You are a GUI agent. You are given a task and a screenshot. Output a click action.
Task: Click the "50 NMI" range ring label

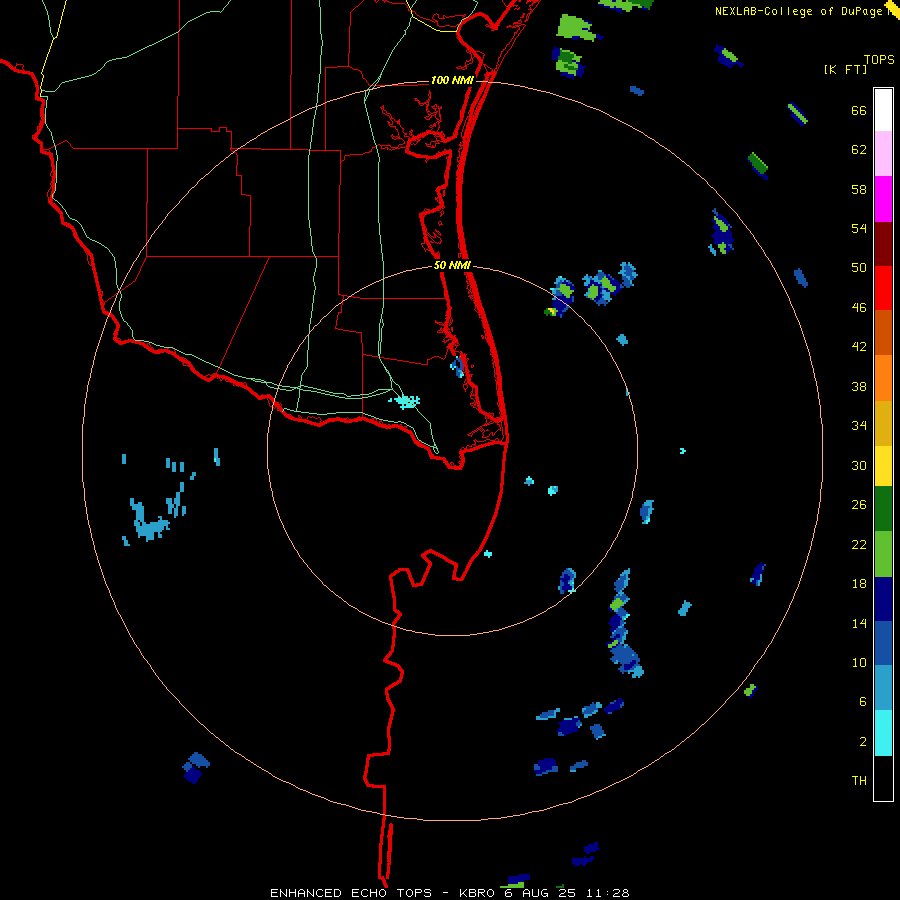coord(452,265)
